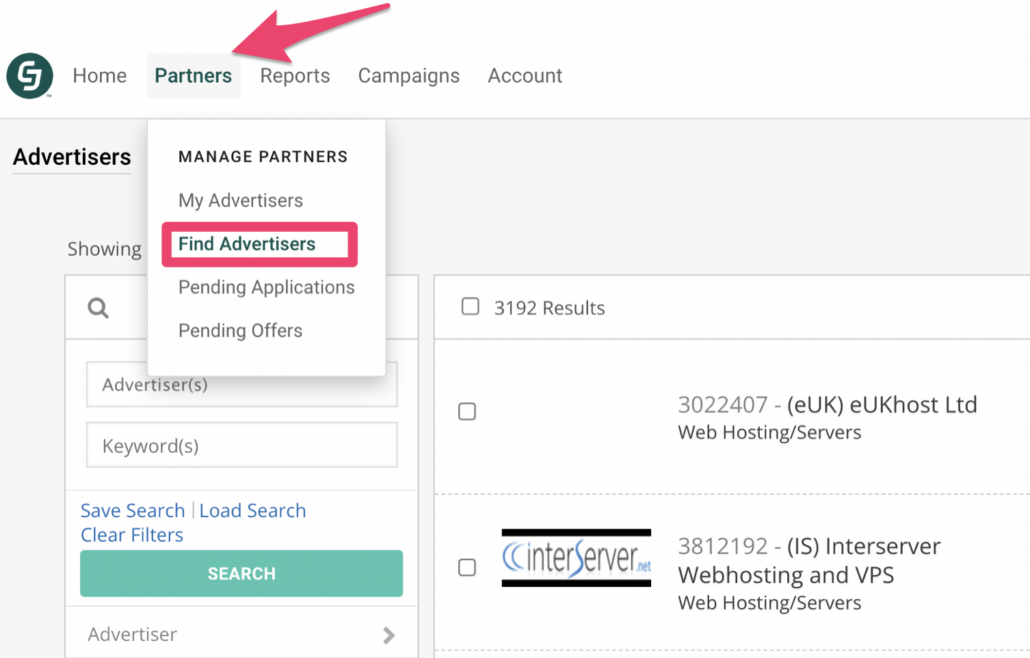Image resolution: width=1030 pixels, height=658 pixels.
Task: Click the Load Search link
Action: [x=253, y=511]
